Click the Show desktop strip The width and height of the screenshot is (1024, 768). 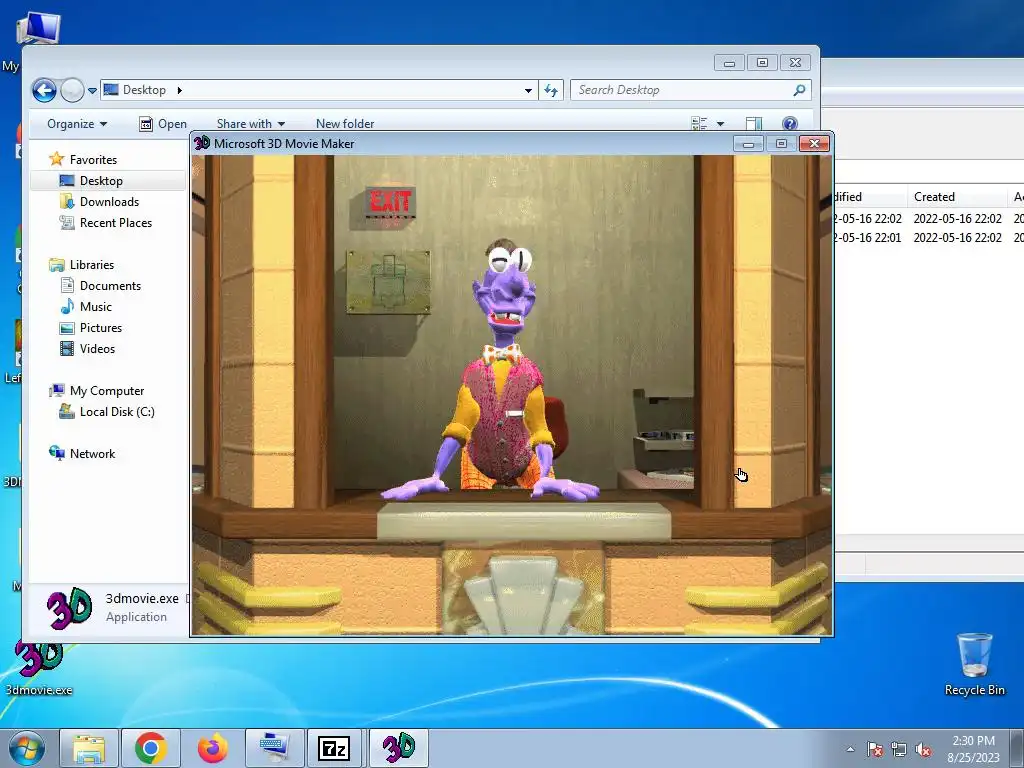point(1017,748)
